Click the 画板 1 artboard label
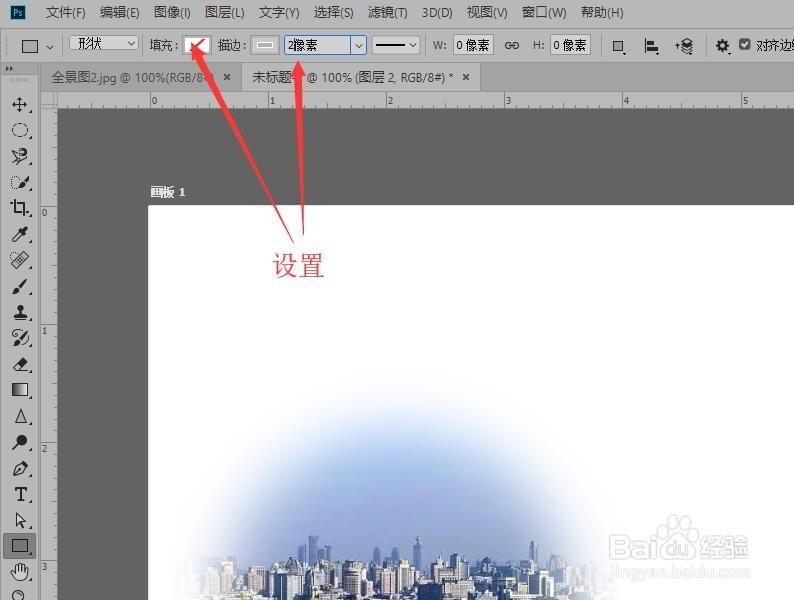The image size is (794, 600). point(168,192)
